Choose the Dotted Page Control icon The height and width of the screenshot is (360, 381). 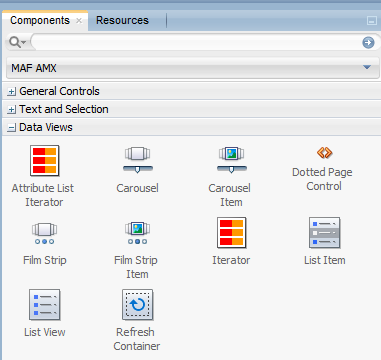pyautogui.click(x=325, y=153)
